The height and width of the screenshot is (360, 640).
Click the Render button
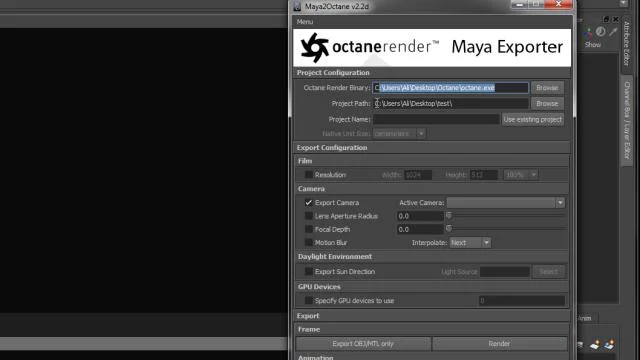coord(499,344)
